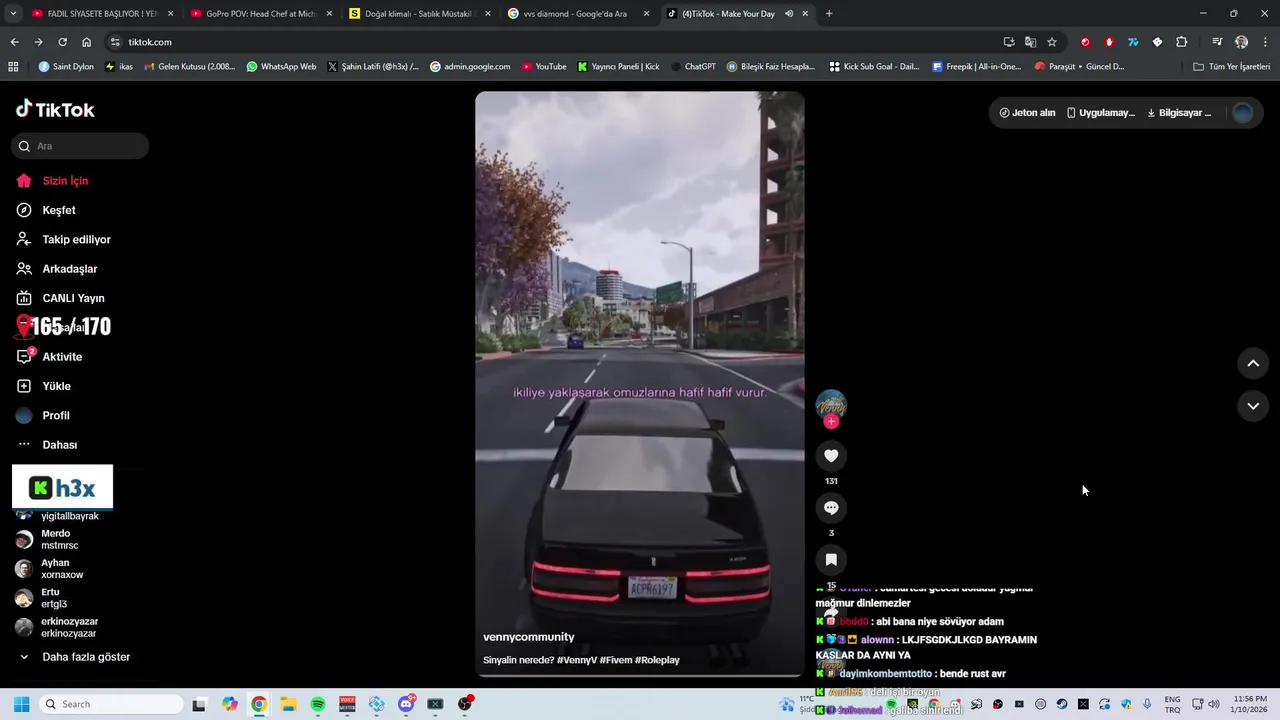Click Uygulamayı indir button
This screenshot has width=1280, height=720.
(1101, 113)
